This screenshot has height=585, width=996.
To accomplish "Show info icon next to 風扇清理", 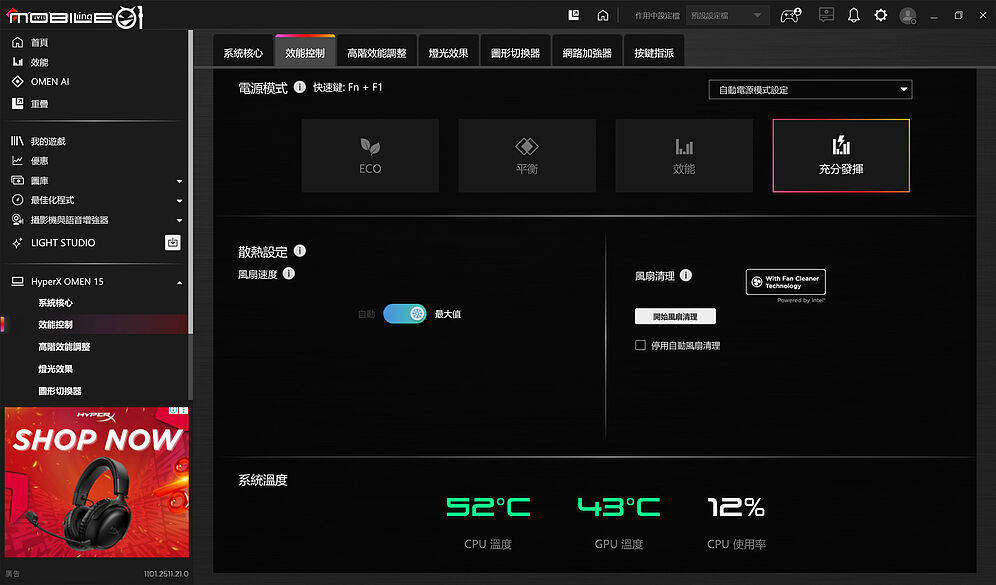I will tap(686, 275).
